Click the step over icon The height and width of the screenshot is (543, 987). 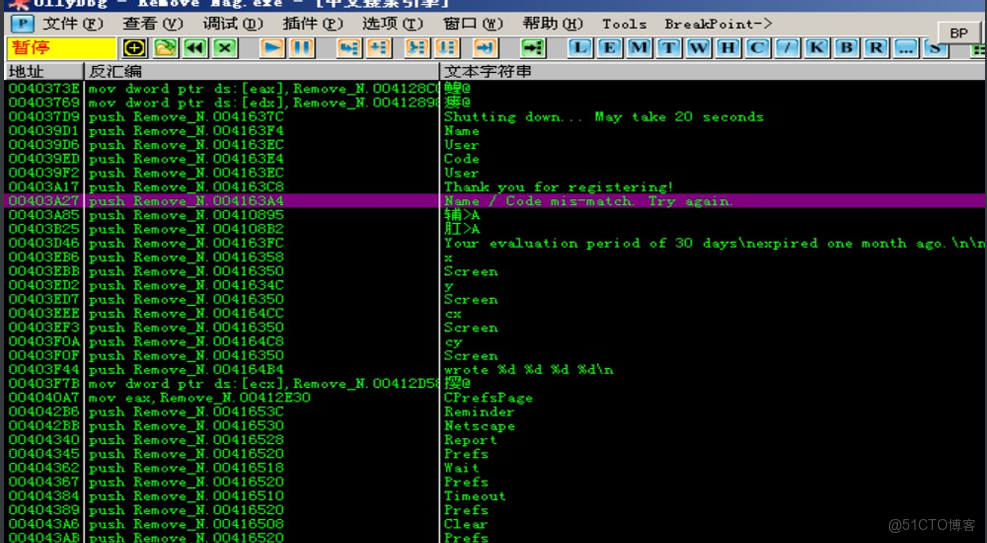pyautogui.click(x=378, y=48)
